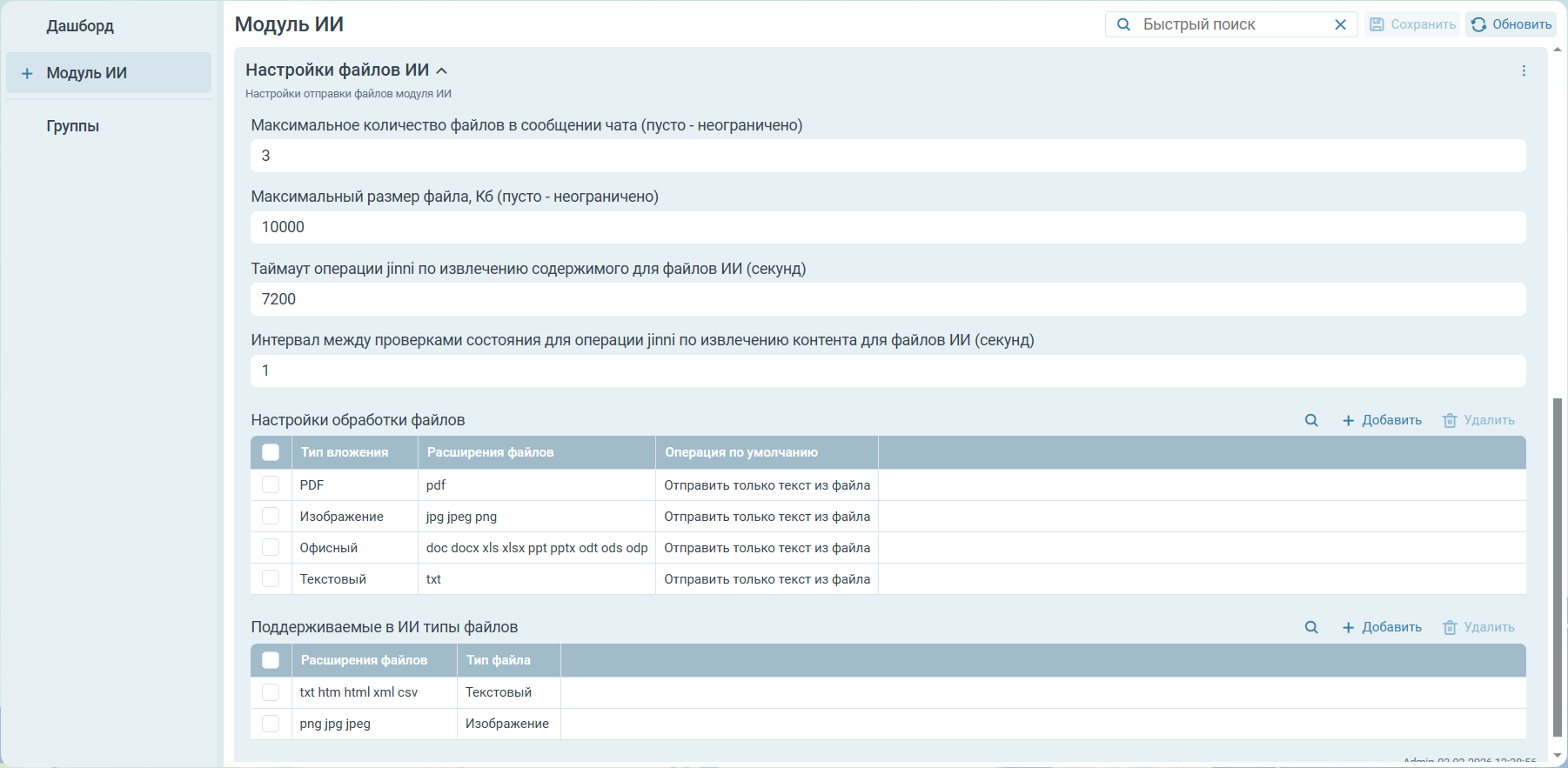Clear the quick search field with X
Image resolution: width=1568 pixels, height=768 pixels.
(1340, 24)
